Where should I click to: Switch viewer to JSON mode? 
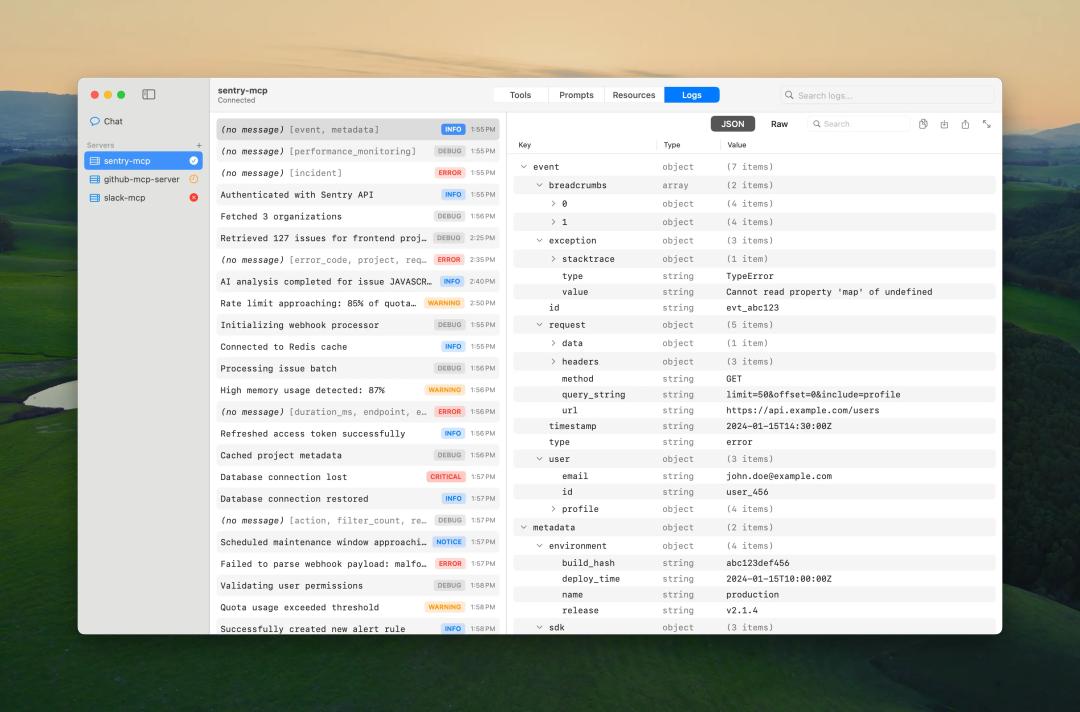(733, 124)
